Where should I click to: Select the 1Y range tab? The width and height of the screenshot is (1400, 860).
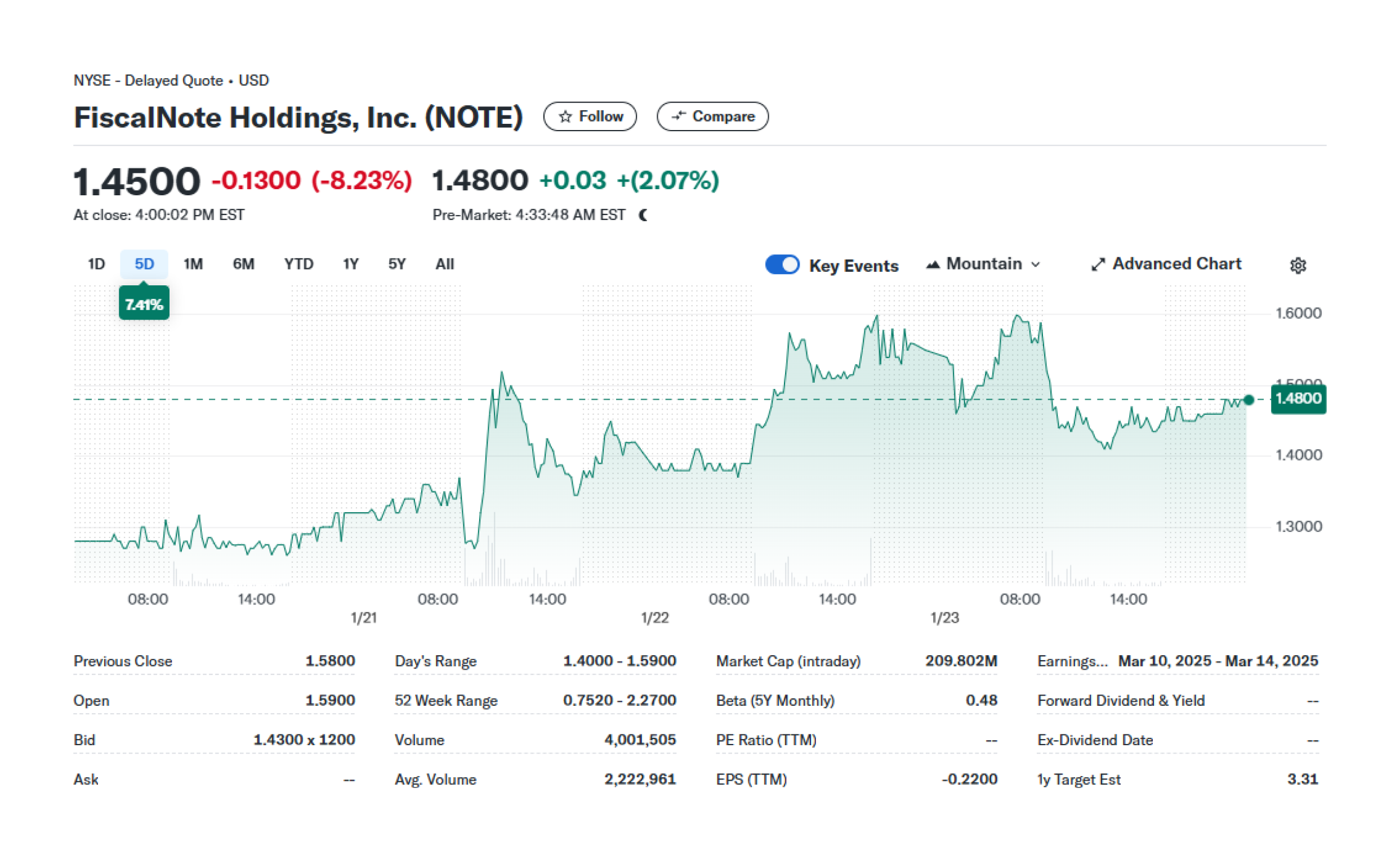pos(351,264)
